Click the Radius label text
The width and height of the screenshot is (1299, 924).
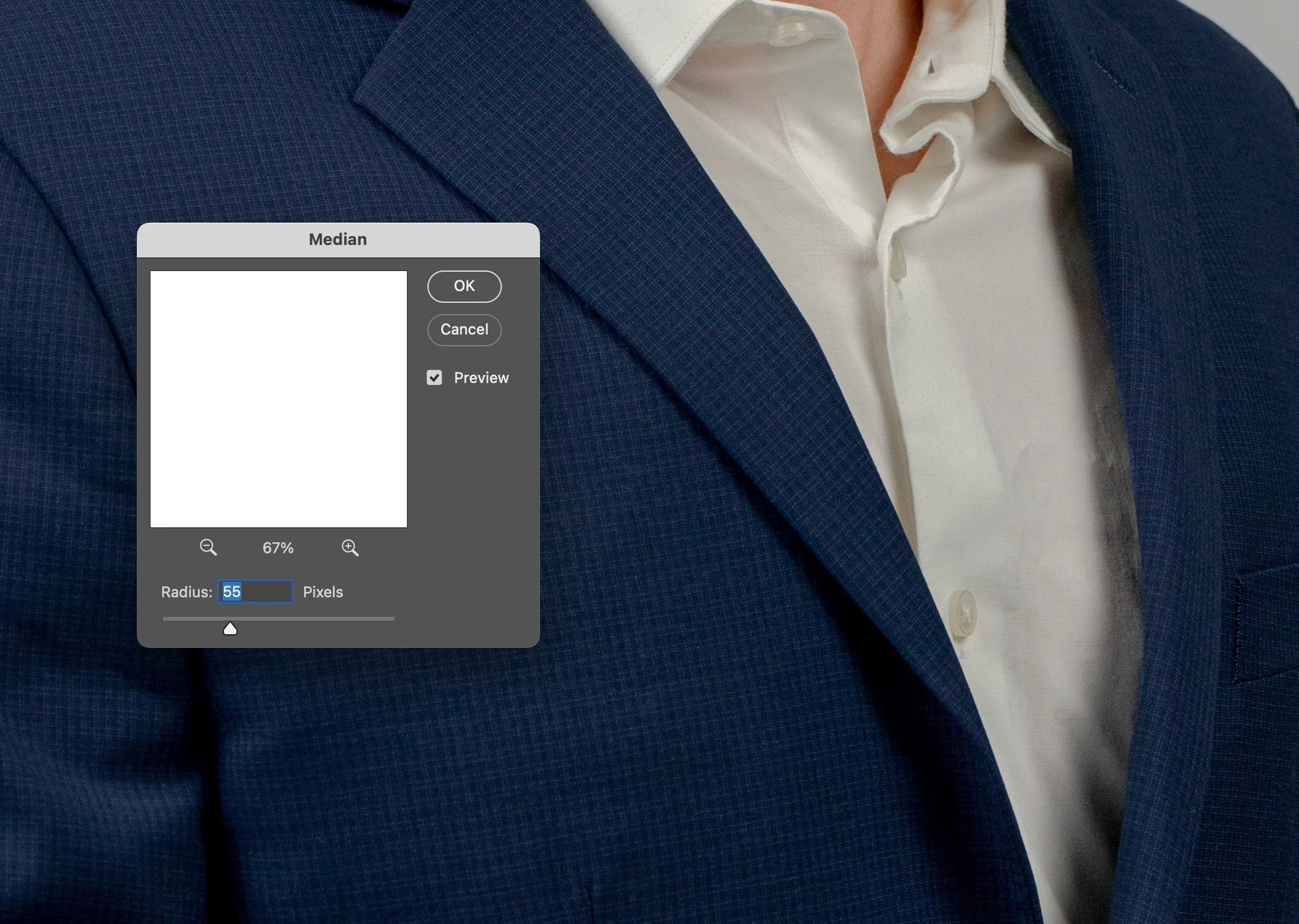click(187, 592)
